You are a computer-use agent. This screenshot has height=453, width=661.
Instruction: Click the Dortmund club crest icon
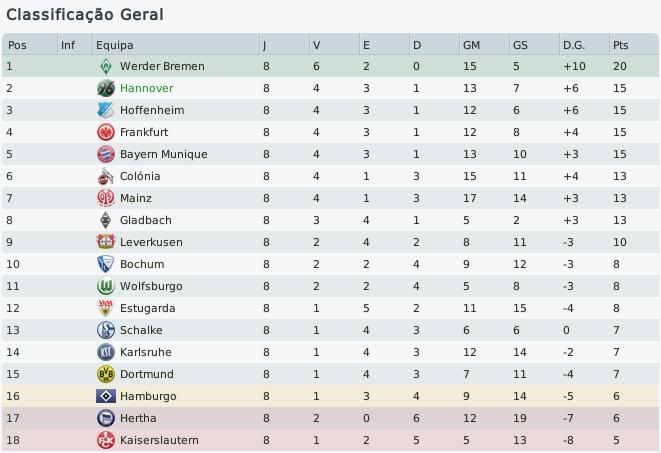pos(105,374)
